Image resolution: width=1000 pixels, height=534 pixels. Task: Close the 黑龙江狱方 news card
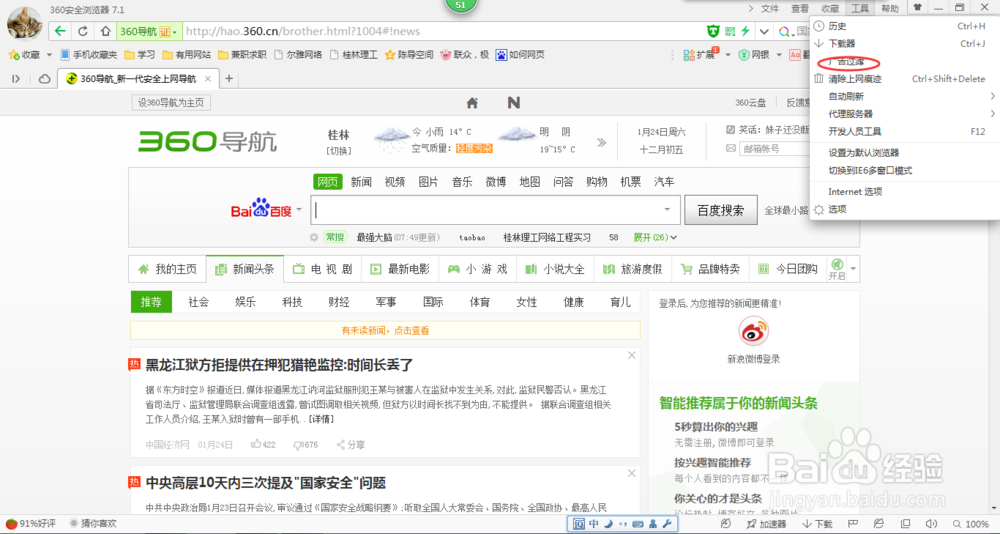pyautogui.click(x=632, y=355)
